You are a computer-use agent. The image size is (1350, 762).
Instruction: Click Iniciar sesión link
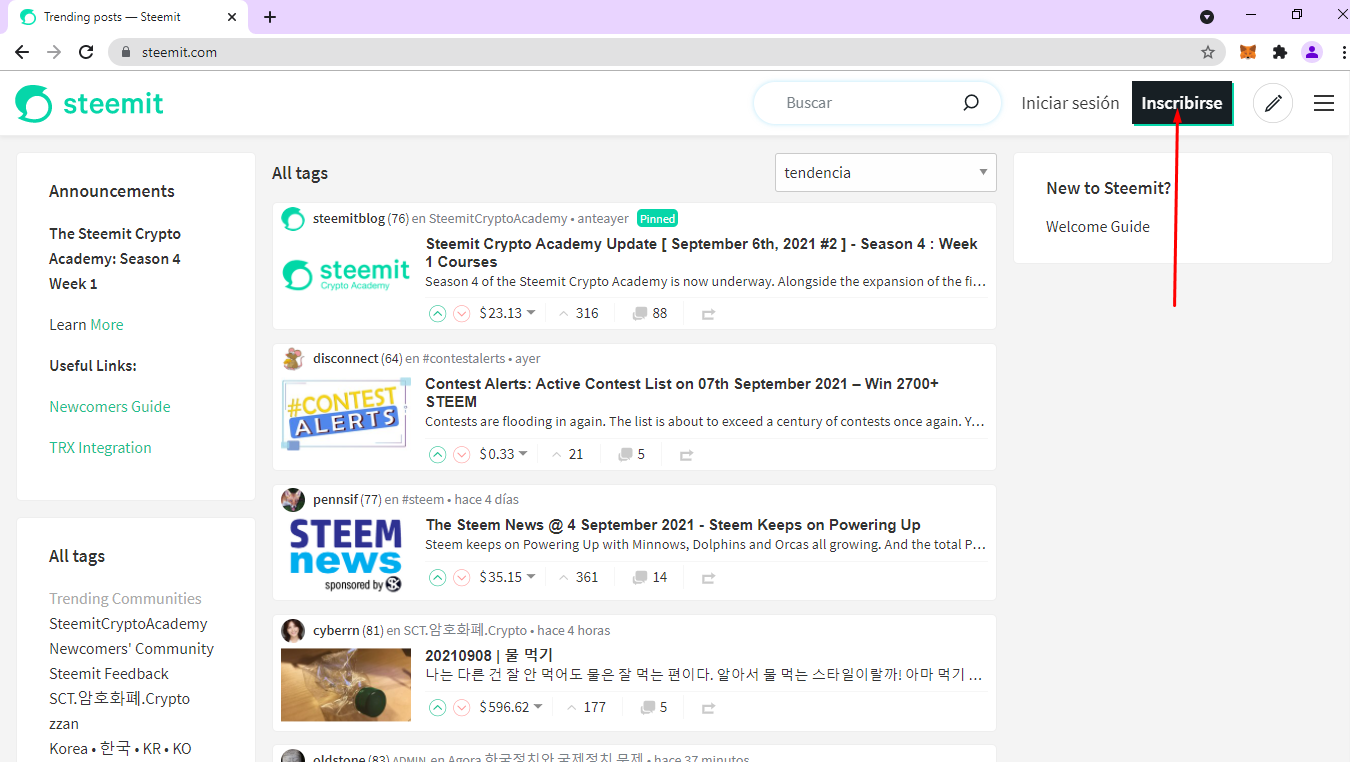coord(1070,103)
